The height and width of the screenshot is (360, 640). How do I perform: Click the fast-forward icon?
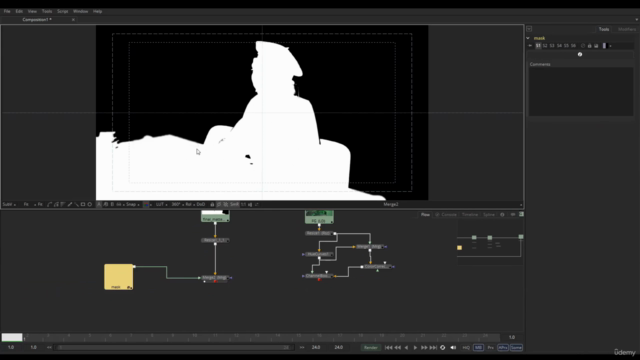[x=424, y=347]
